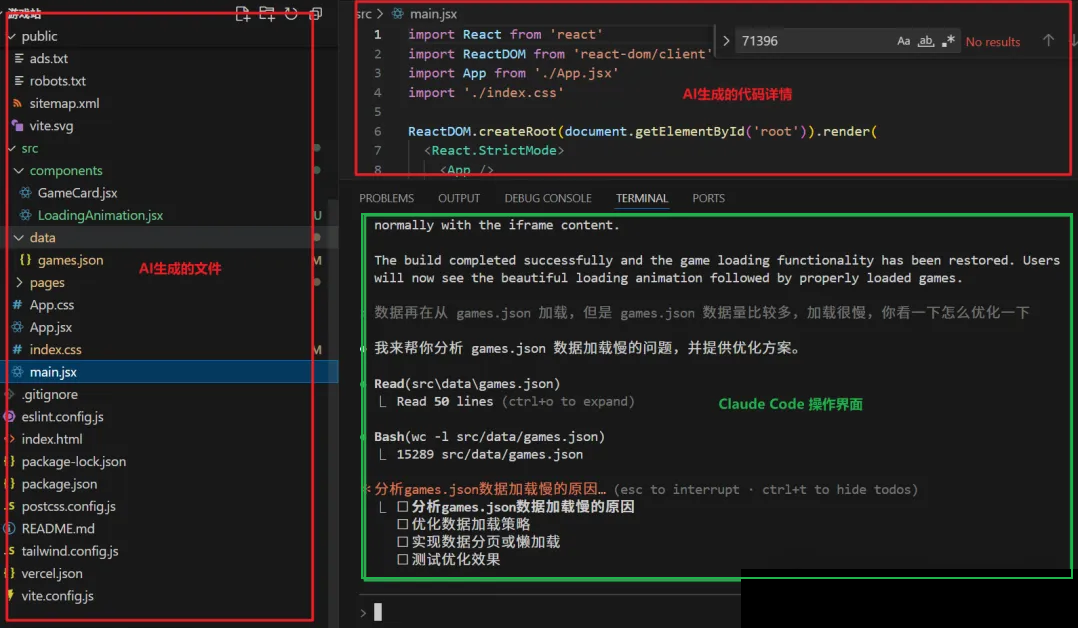Image resolution: width=1078 pixels, height=628 pixels.
Task: Open the sitemap.xml file
Action: (x=64, y=103)
